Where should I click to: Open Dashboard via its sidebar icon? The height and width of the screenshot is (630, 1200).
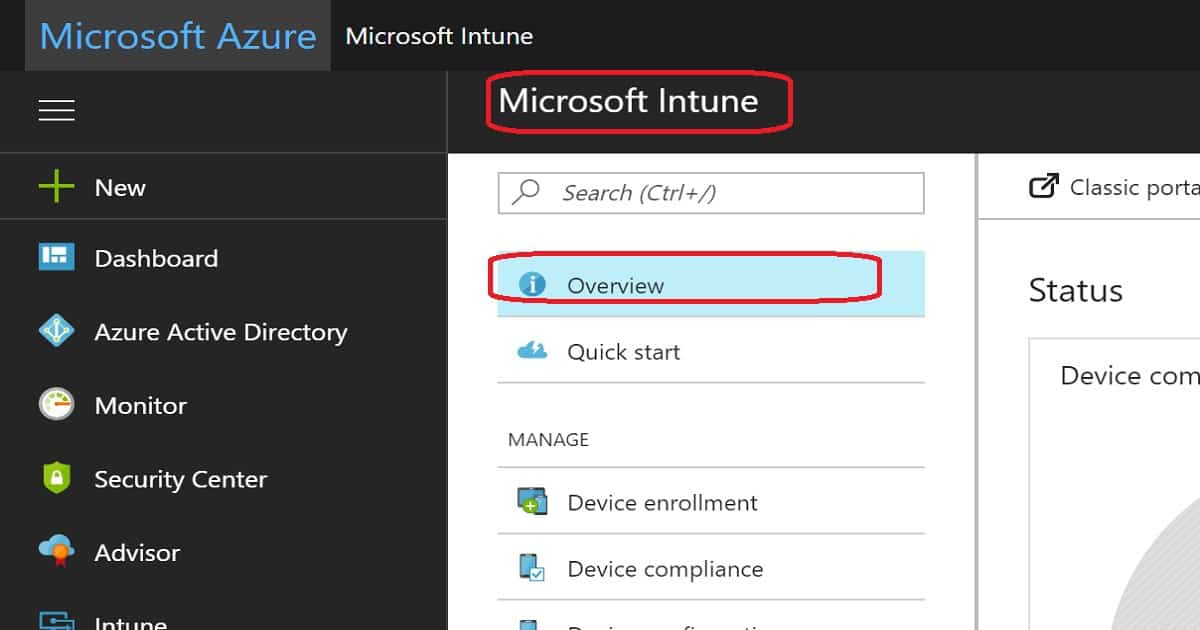pos(56,257)
